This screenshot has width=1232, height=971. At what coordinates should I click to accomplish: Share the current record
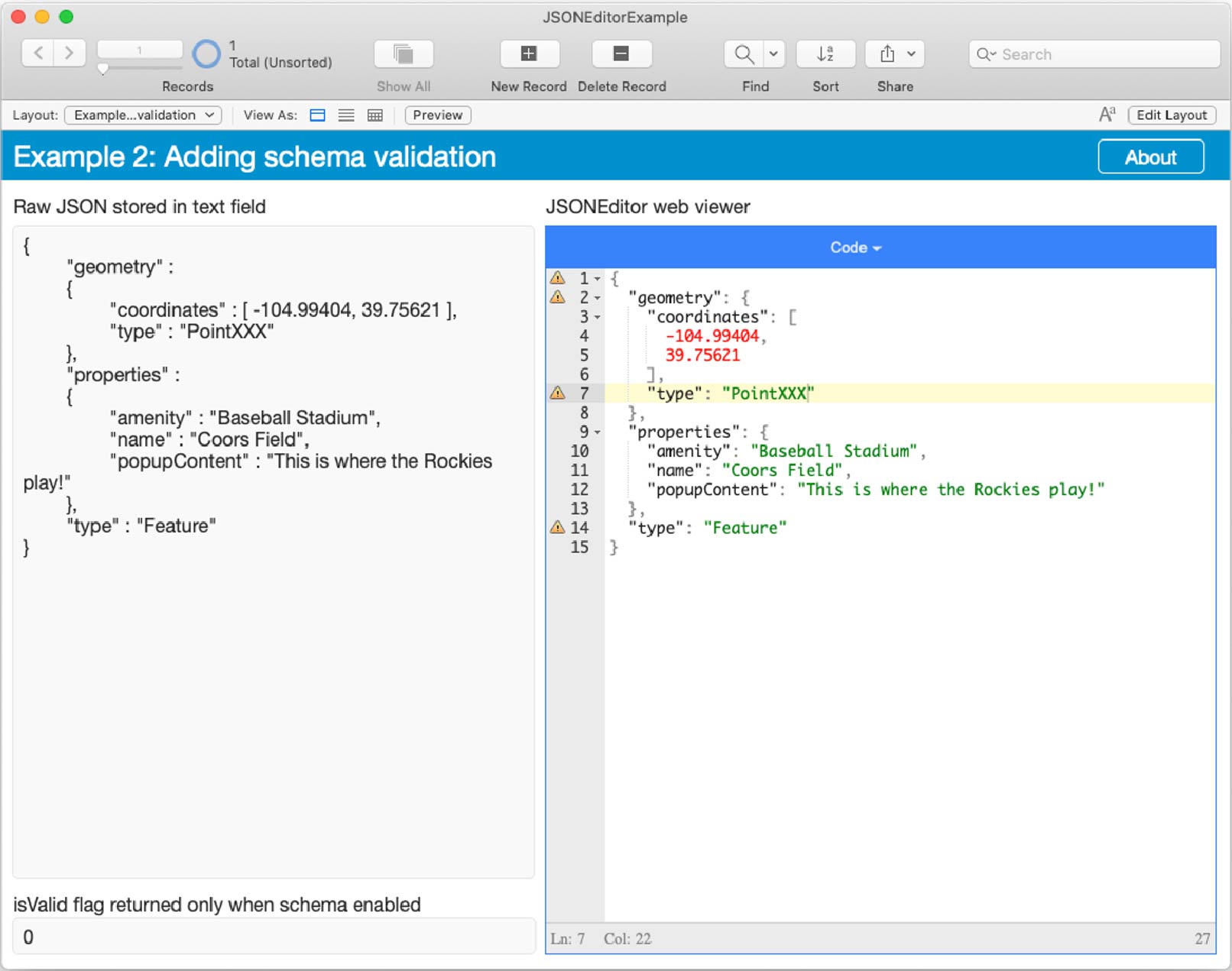[887, 53]
